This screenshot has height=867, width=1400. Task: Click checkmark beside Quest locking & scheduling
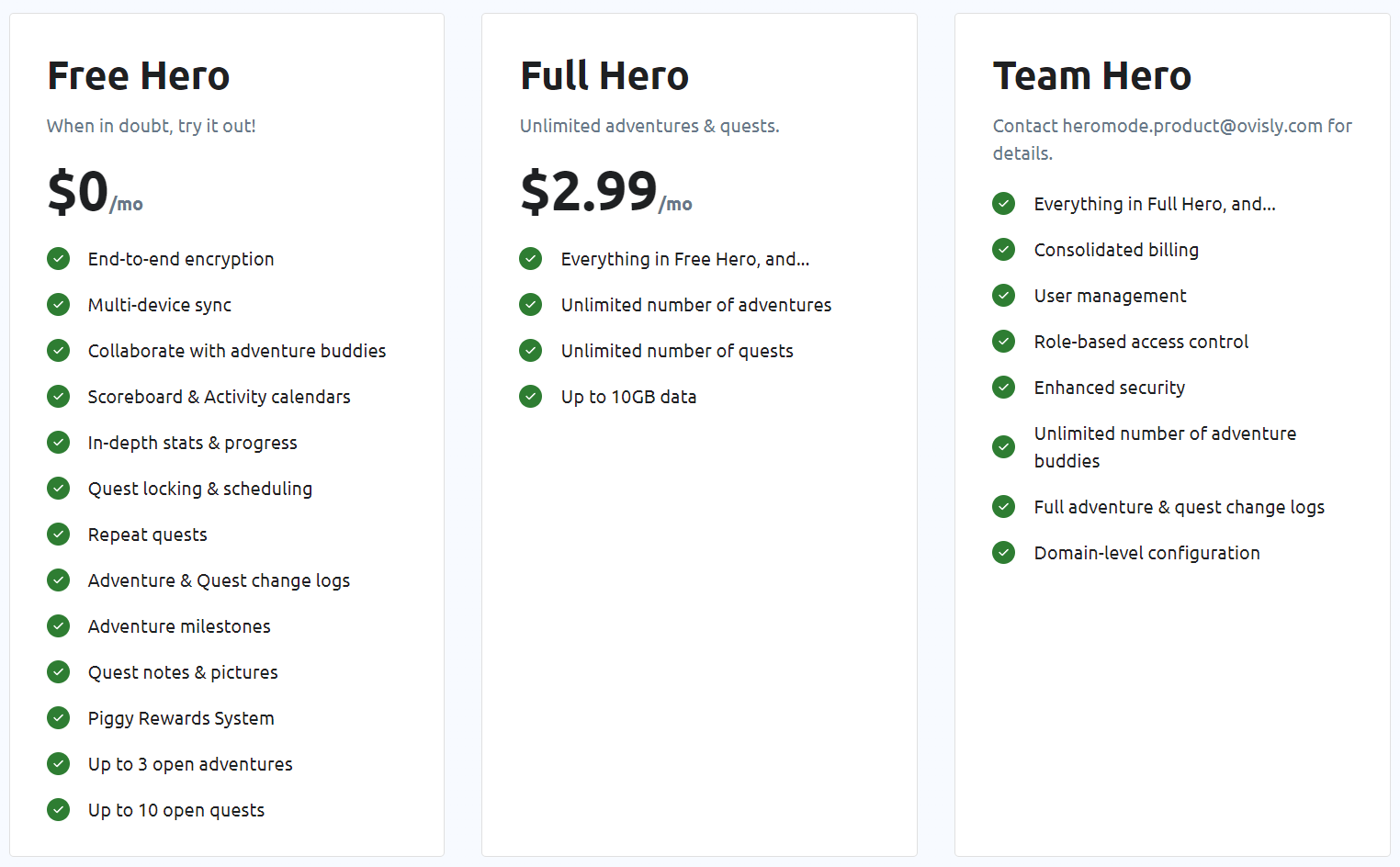(59, 489)
